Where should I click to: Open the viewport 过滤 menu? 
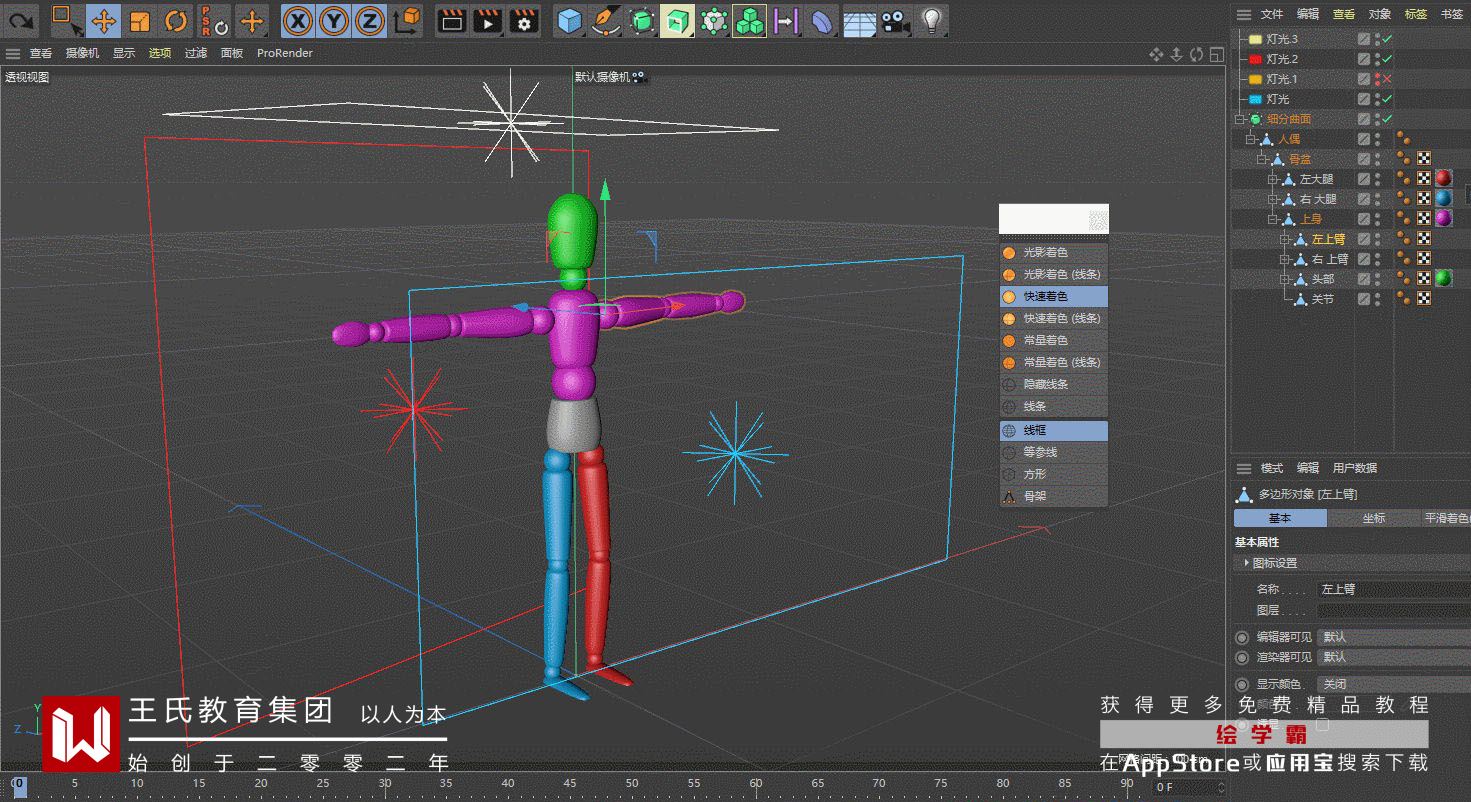[196, 54]
